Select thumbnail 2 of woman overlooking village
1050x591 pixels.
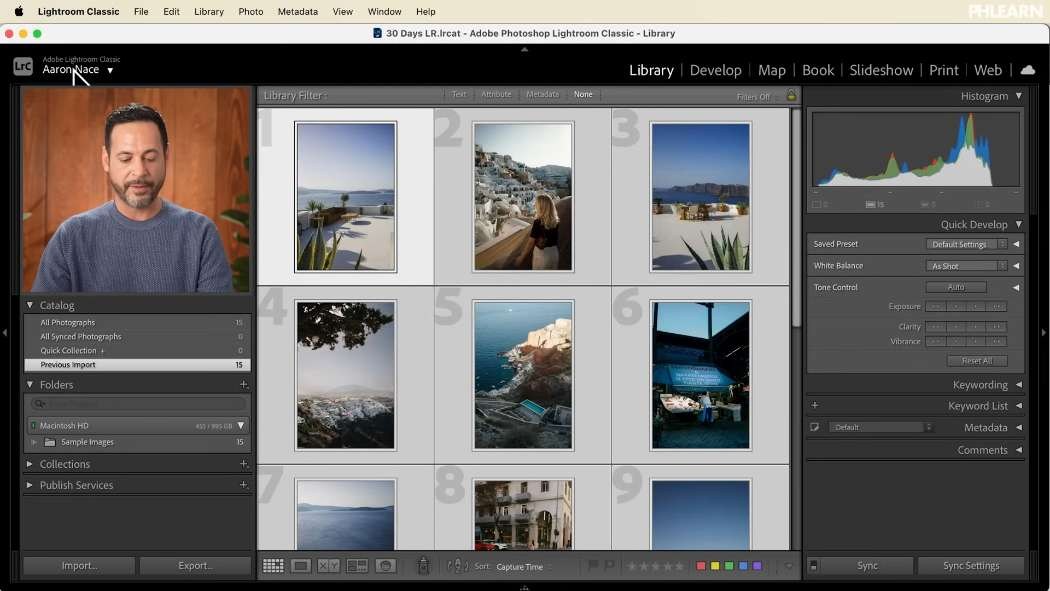[523, 197]
